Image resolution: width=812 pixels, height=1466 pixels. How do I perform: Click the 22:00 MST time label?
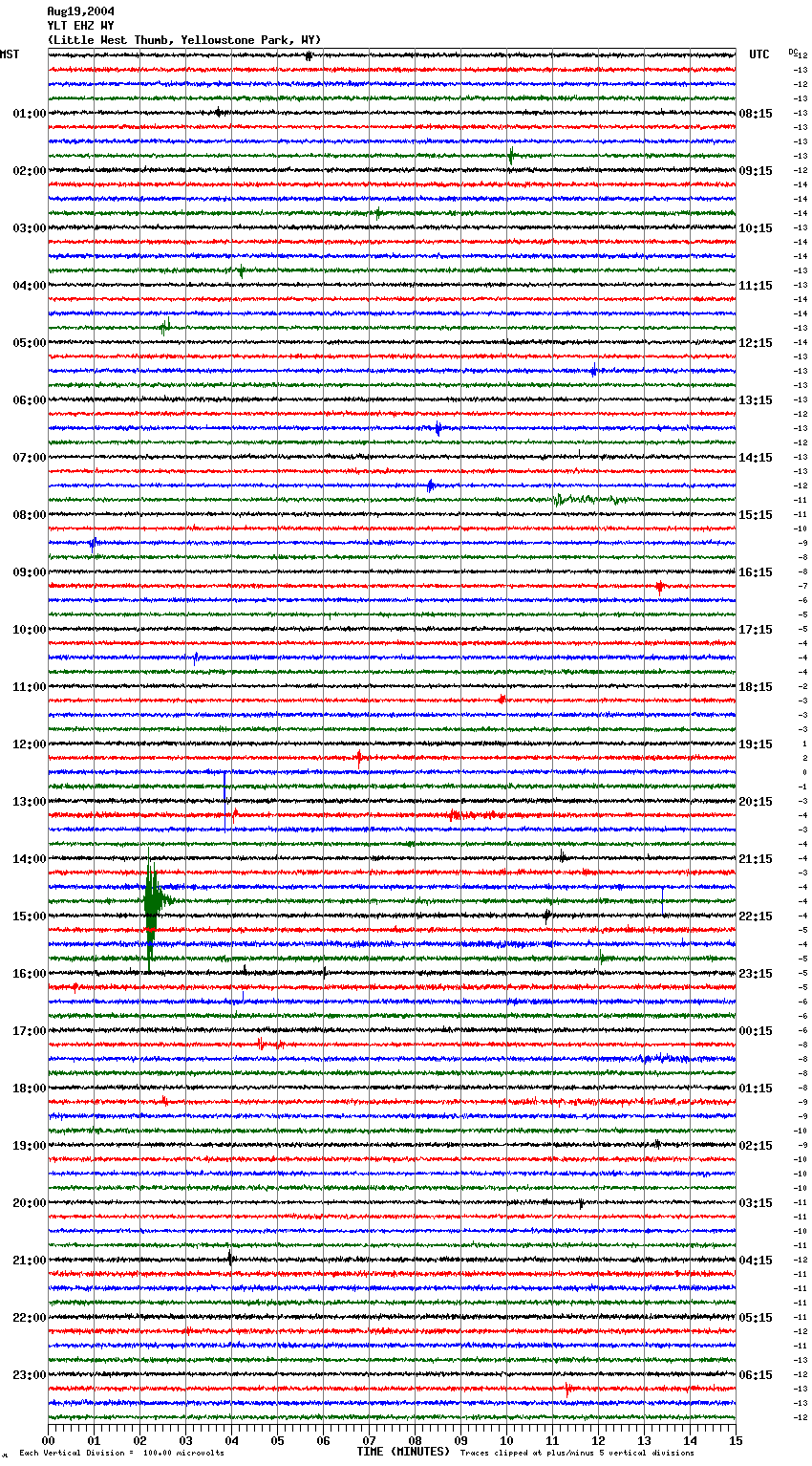[x=30, y=1318]
